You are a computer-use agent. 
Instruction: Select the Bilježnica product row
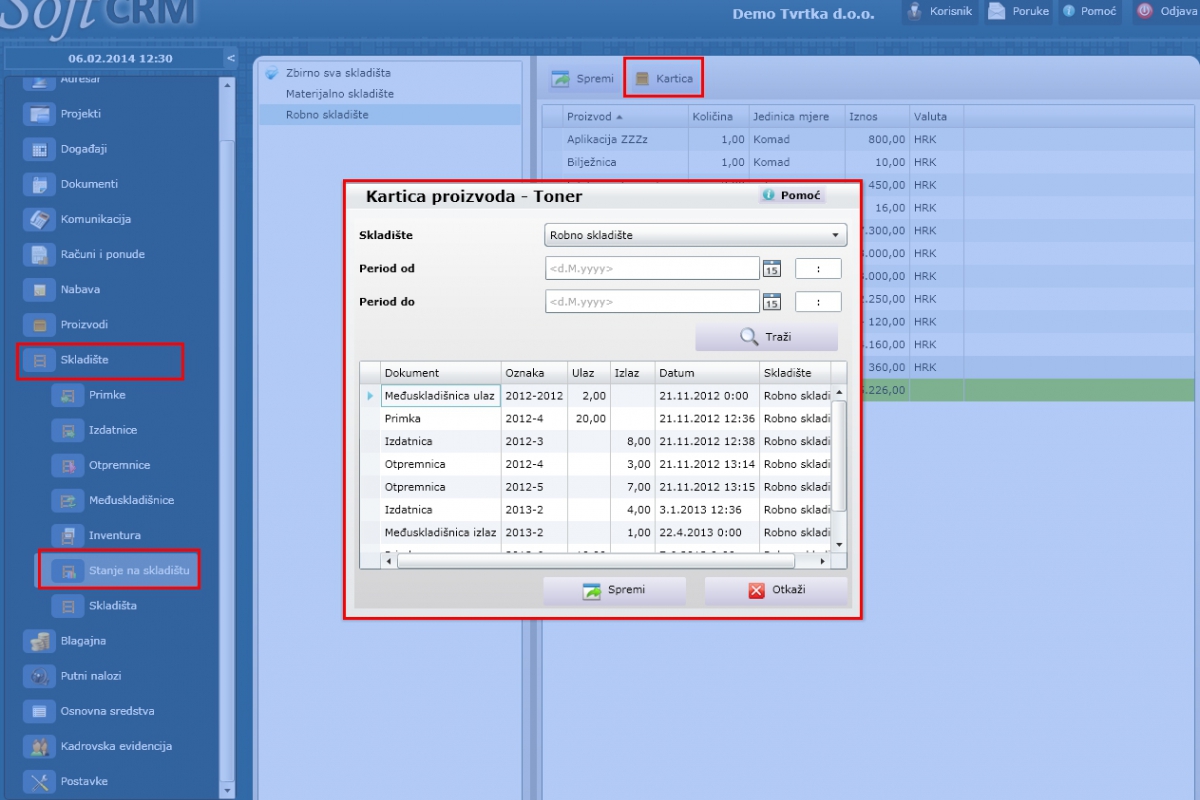coord(868,162)
